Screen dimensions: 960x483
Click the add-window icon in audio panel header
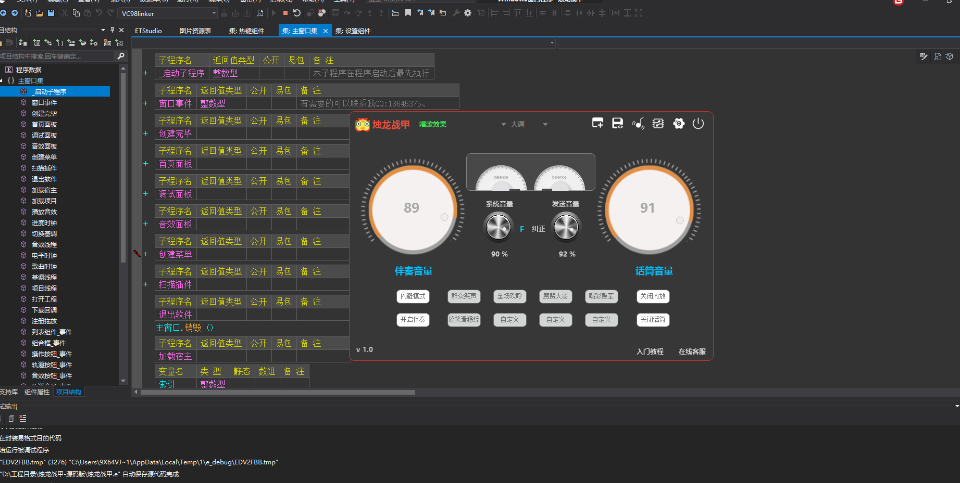pos(597,124)
